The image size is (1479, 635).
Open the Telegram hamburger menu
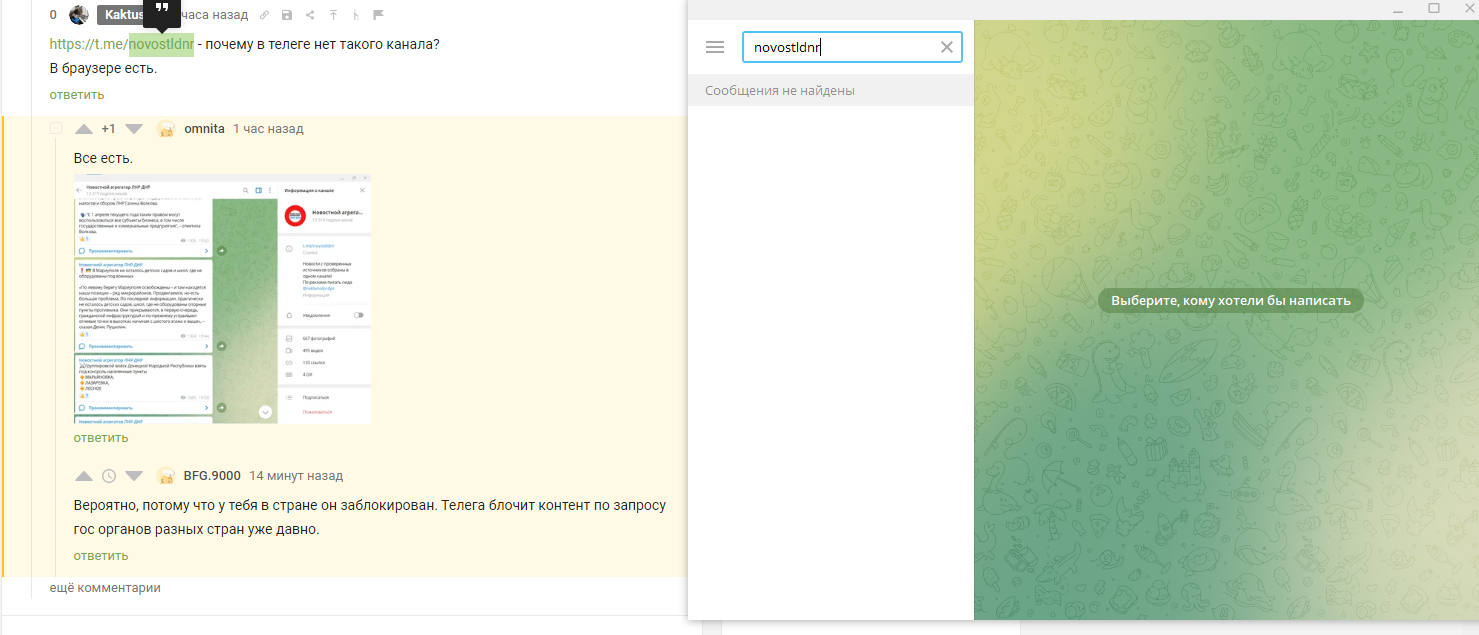[714, 47]
